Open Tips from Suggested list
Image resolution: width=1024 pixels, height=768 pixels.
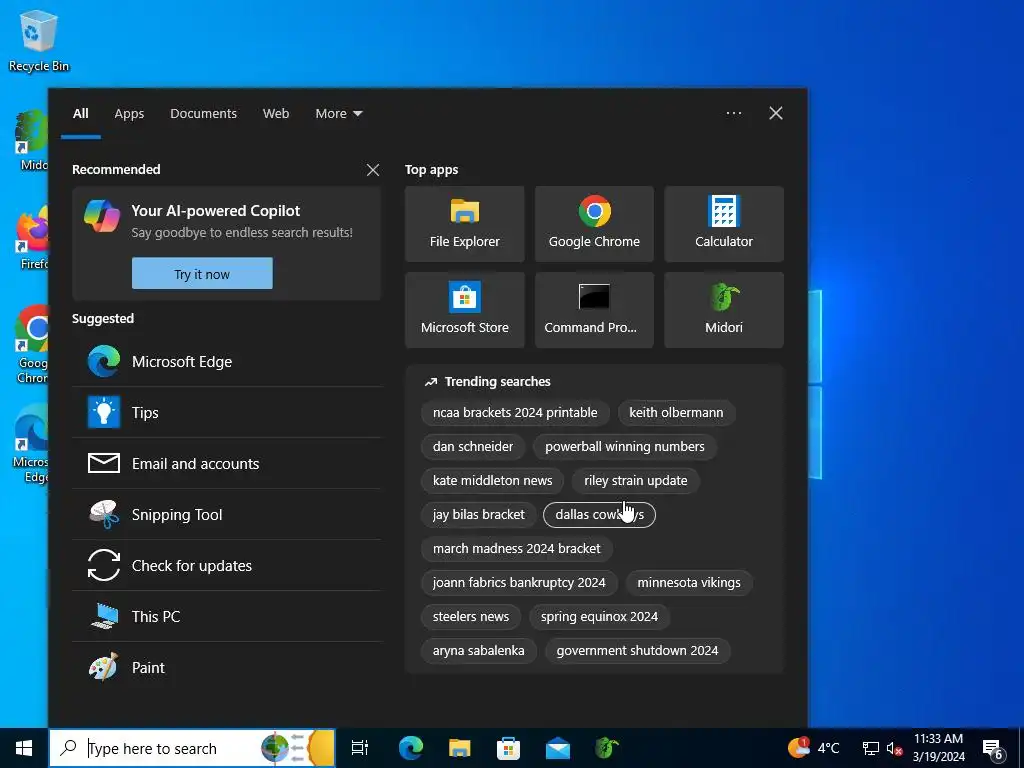pos(227,413)
